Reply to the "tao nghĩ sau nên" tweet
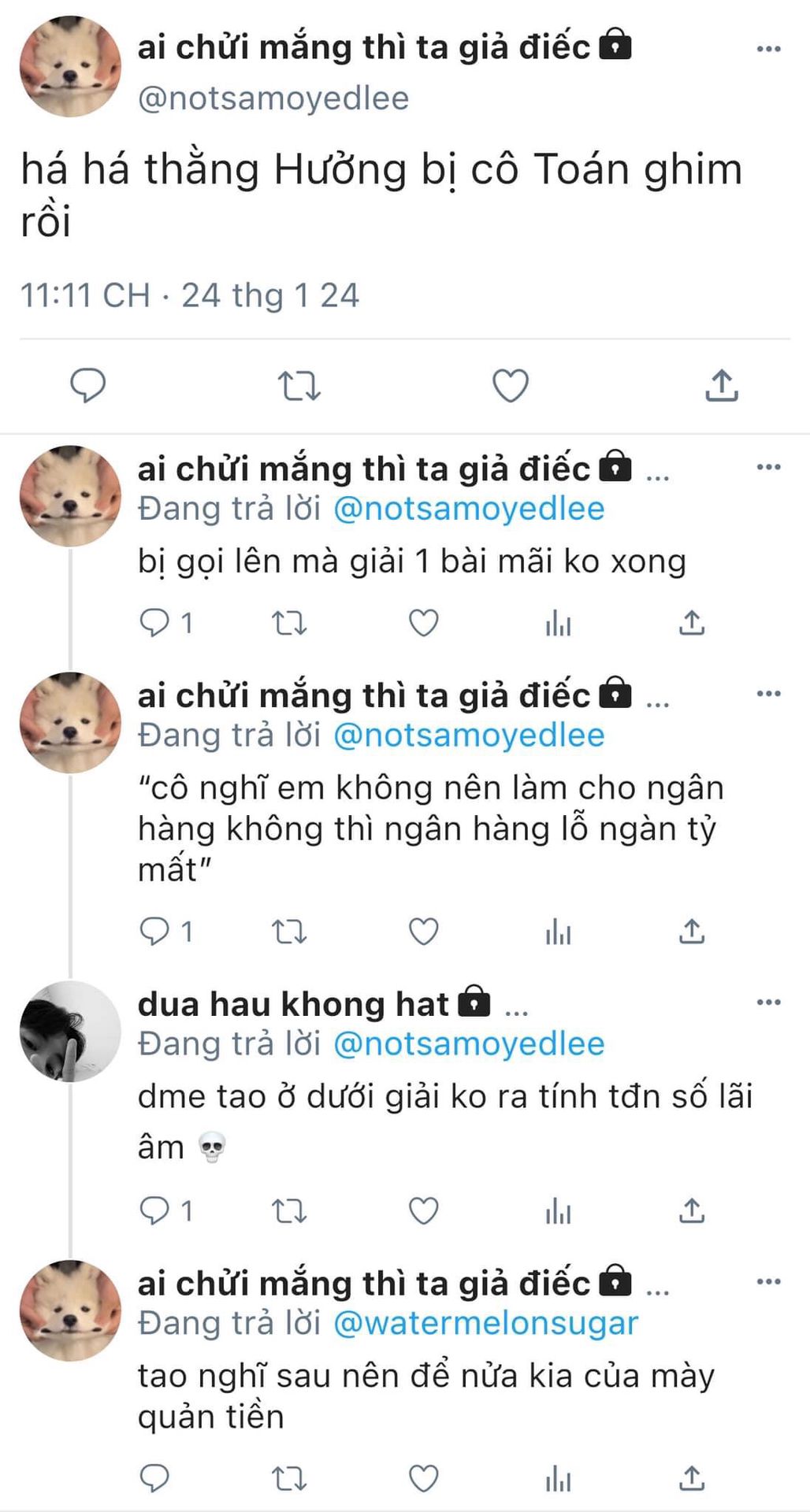This screenshot has width=810, height=1512. pyautogui.click(x=154, y=1478)
